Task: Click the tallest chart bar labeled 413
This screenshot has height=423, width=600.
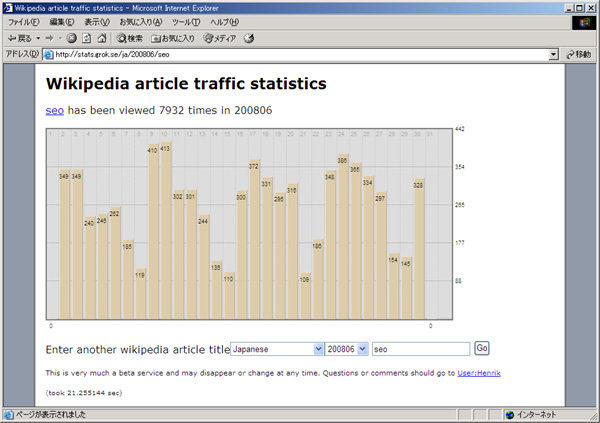Action: tap(165, 232)
